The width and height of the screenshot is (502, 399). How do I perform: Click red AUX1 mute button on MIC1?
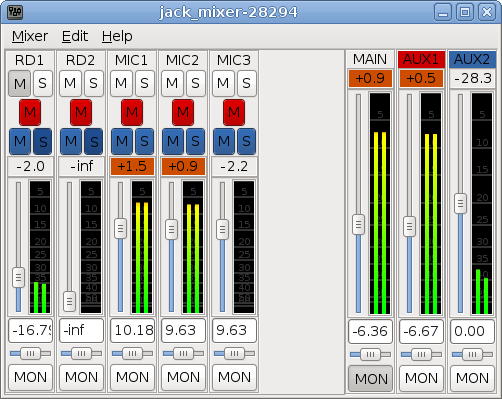(132, 112)
